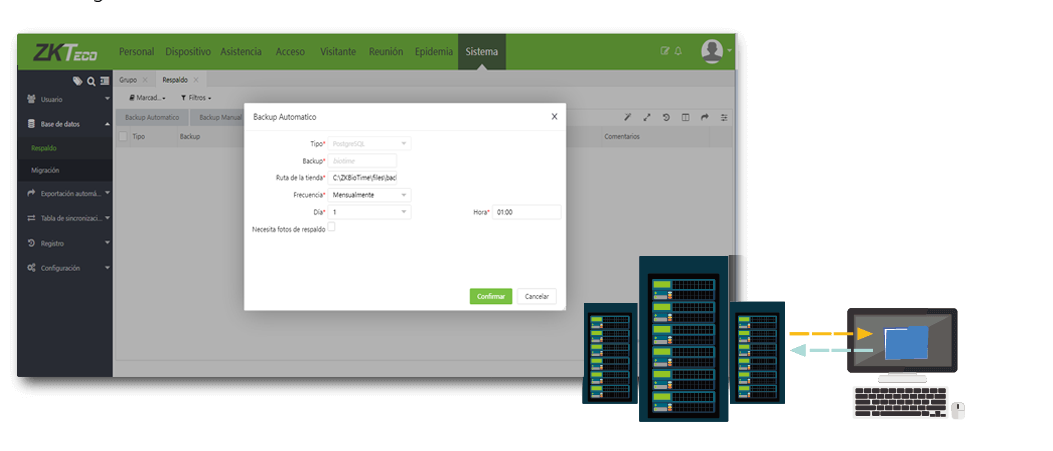Click the edit note icon in header
This screenshot has height=451, width=1053.
click(x=665, y=51)
